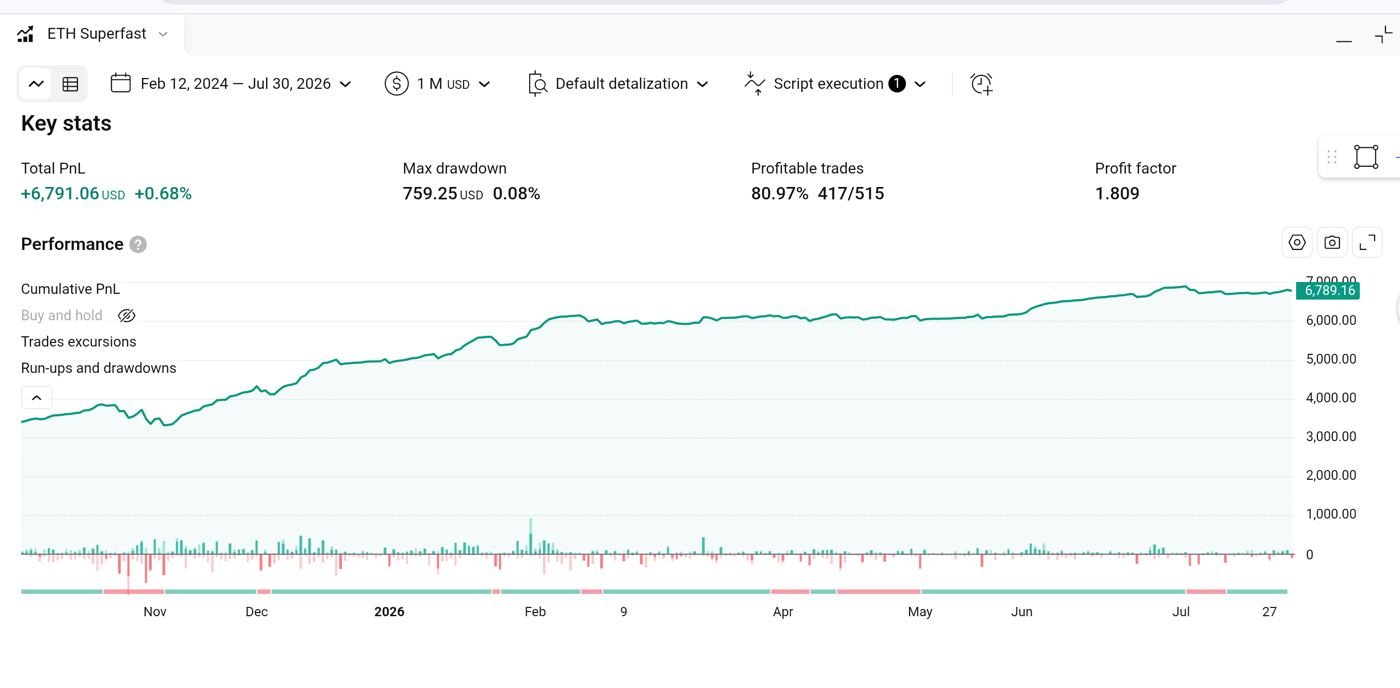Click the 417/515 trades count
The width and height of the screenshot is (1400, 688).
(x=851, y=194)
